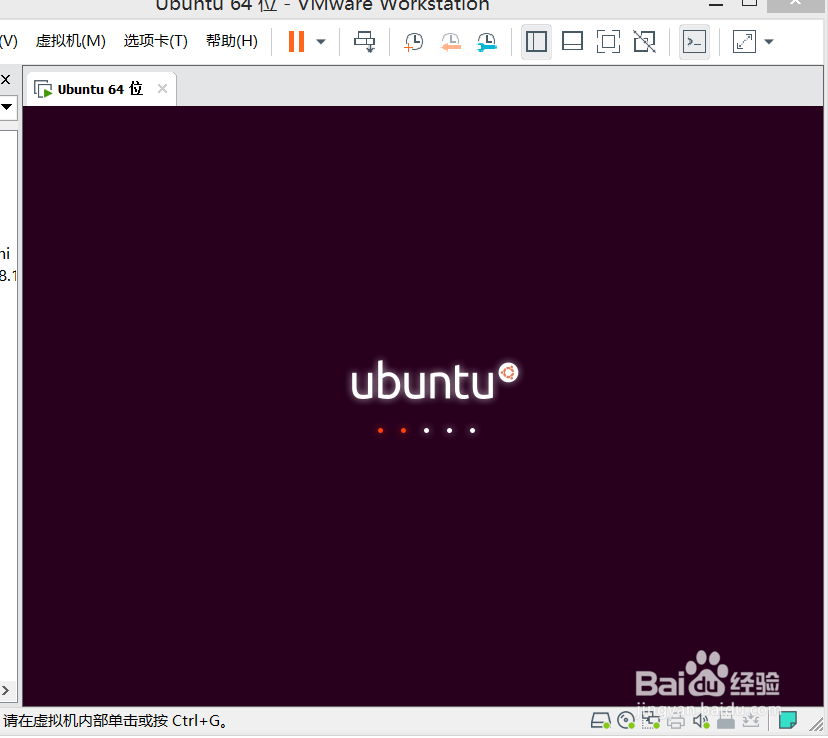Viewport: 828px width, 738px height.
Task: Open the stretch display options dropdown
Action: pos(769,42)
